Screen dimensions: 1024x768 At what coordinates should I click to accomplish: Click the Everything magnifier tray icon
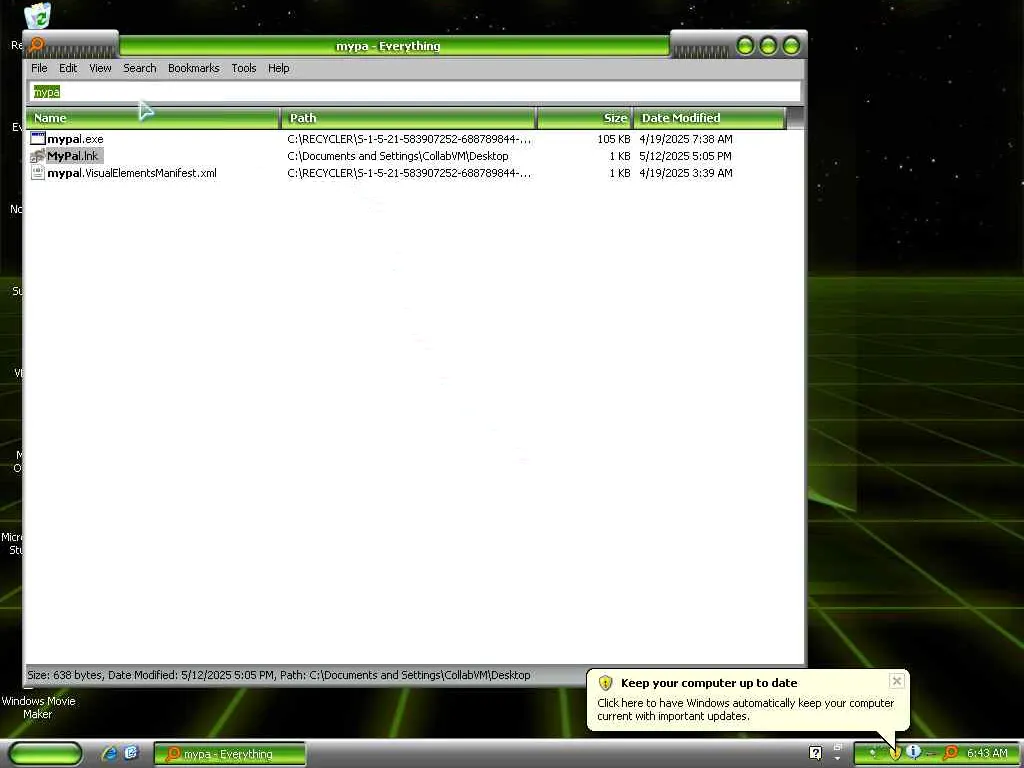pyautogui.click(x=951, y=754)
